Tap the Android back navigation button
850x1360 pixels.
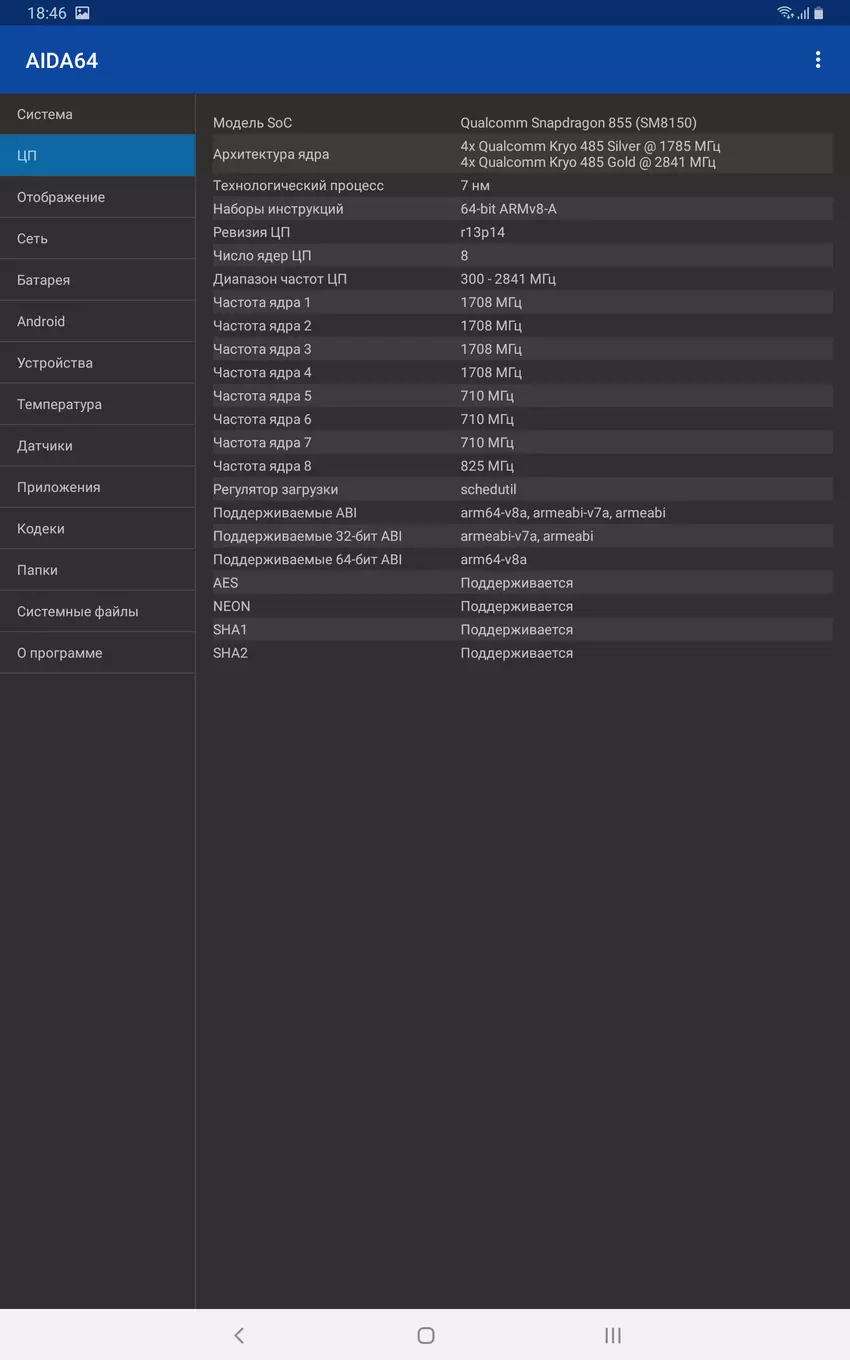[x=238, y=1335]
